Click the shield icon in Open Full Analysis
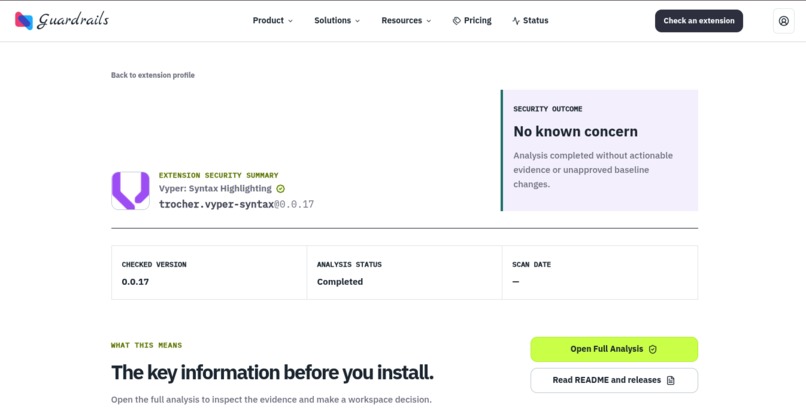The width and height of the screenshot is (806, 408). pos(652,349)
